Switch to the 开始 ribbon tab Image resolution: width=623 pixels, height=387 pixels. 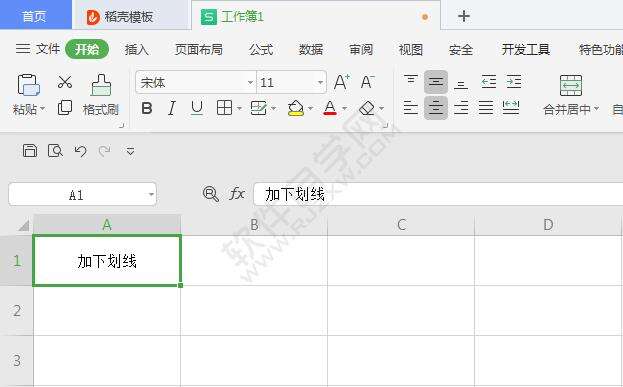click(x=87, y=49)
